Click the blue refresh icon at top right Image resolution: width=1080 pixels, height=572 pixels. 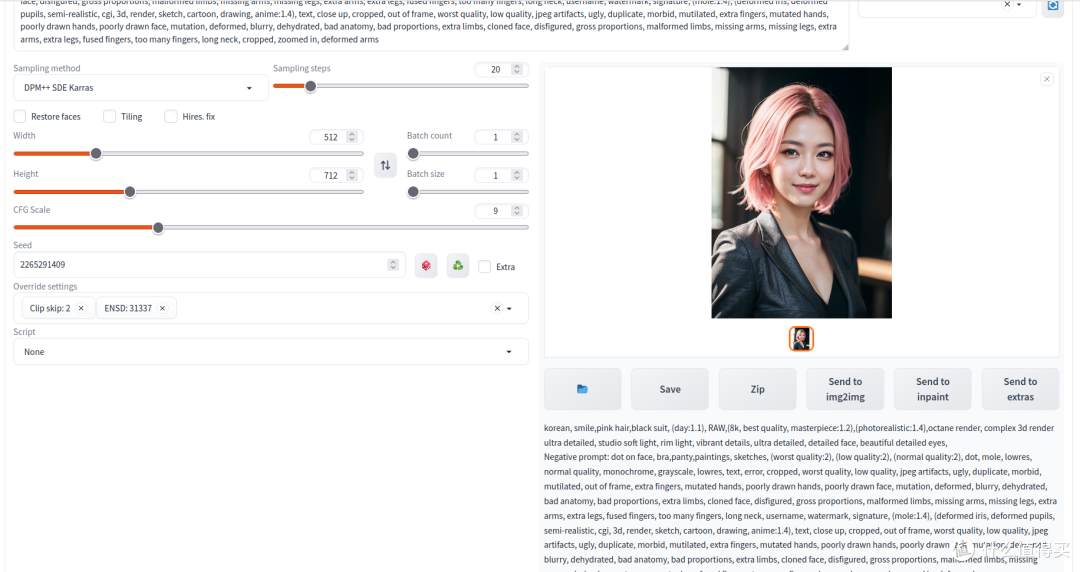1052,6
